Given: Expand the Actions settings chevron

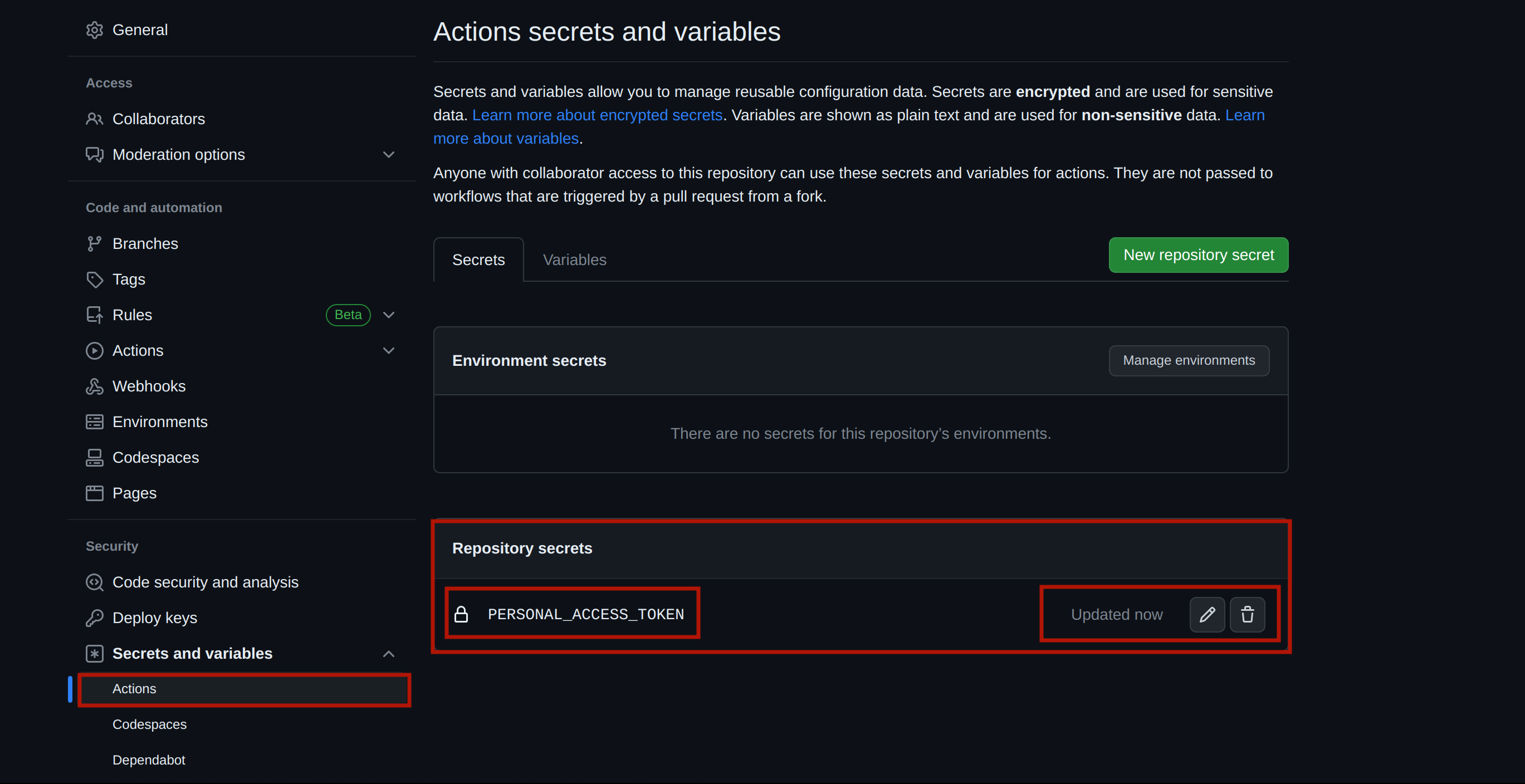Looking at the screenshot, I should click(x=388, y=350).
